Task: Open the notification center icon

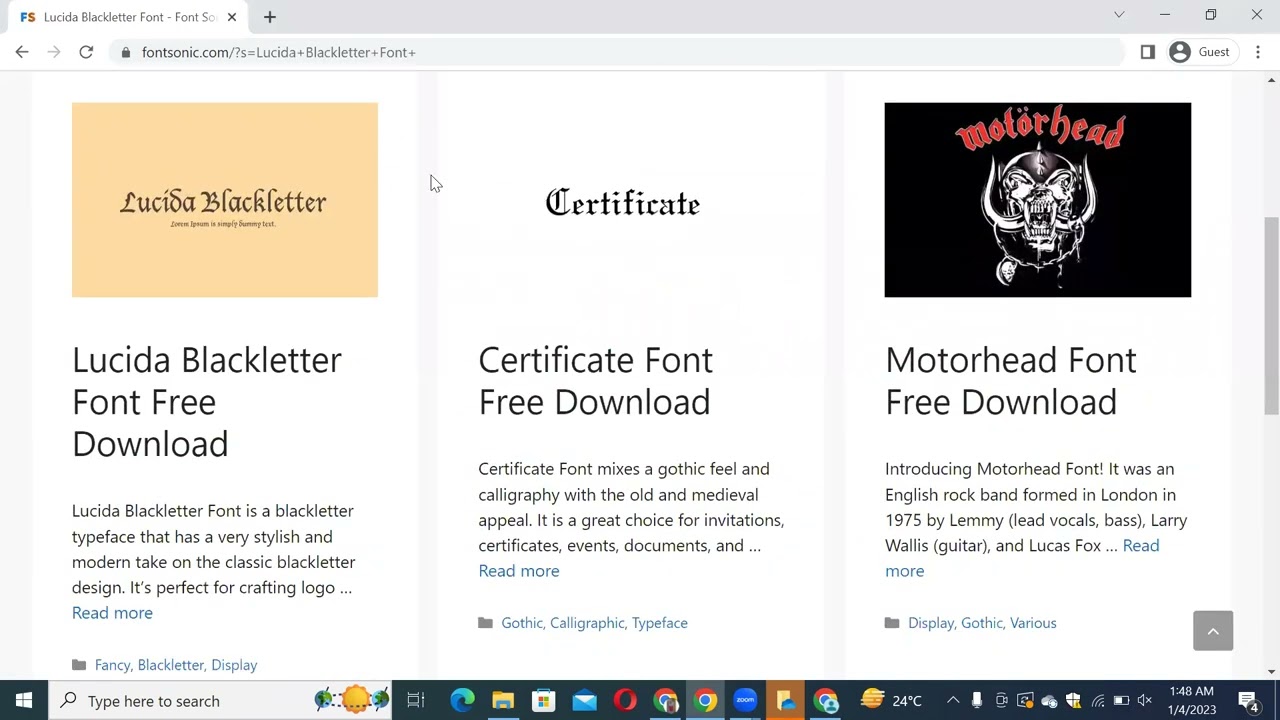Action: 1248,700
